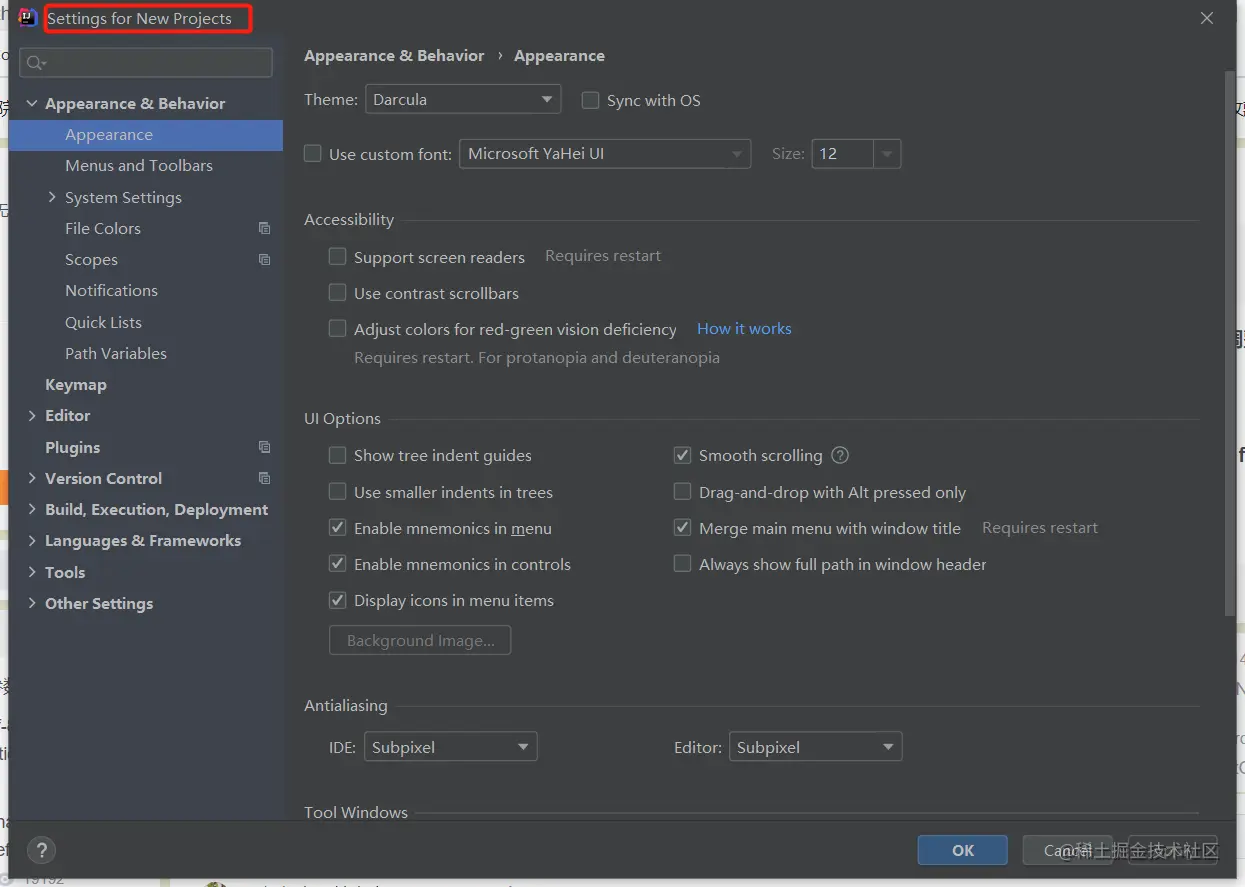The height and width of the screenshot is (887, 1245).
Task: Toggle Sync with OS checkbox
Action: point(590,100)
